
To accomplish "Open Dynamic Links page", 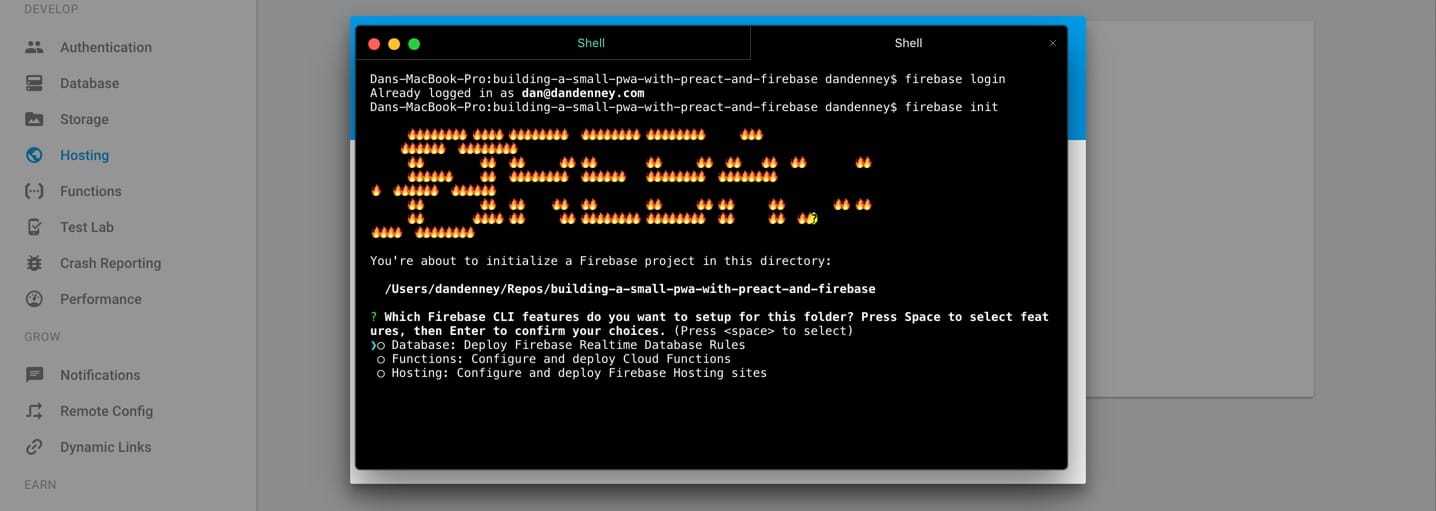I will [x=105, y=447].
